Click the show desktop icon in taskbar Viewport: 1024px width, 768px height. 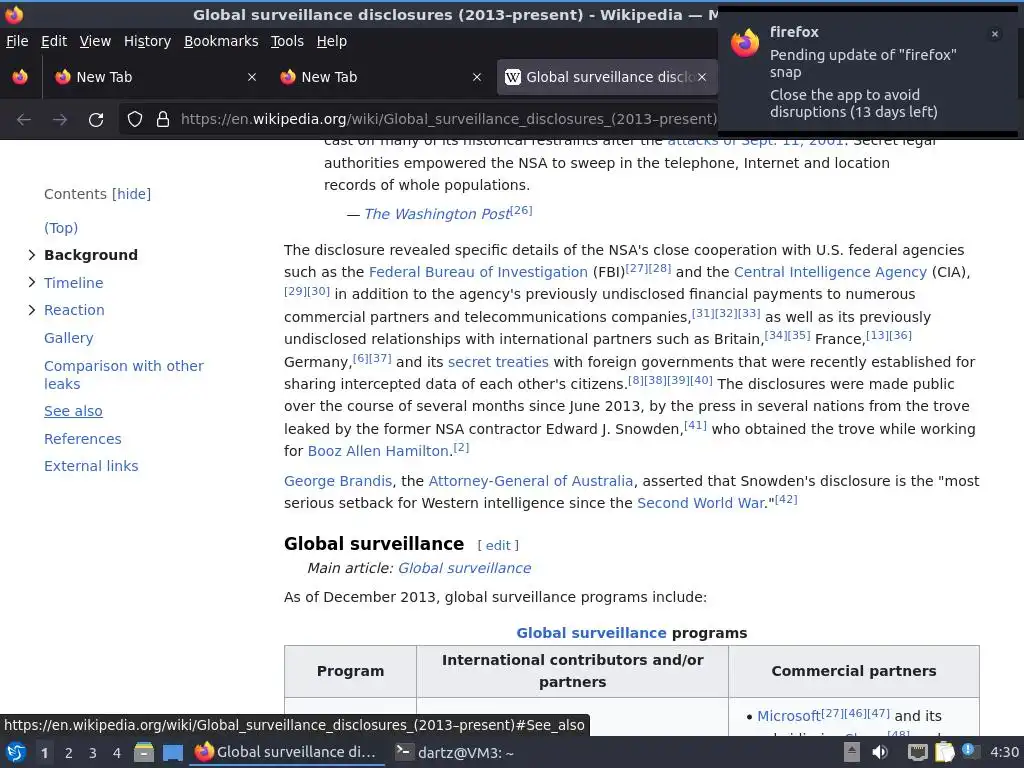172,752
